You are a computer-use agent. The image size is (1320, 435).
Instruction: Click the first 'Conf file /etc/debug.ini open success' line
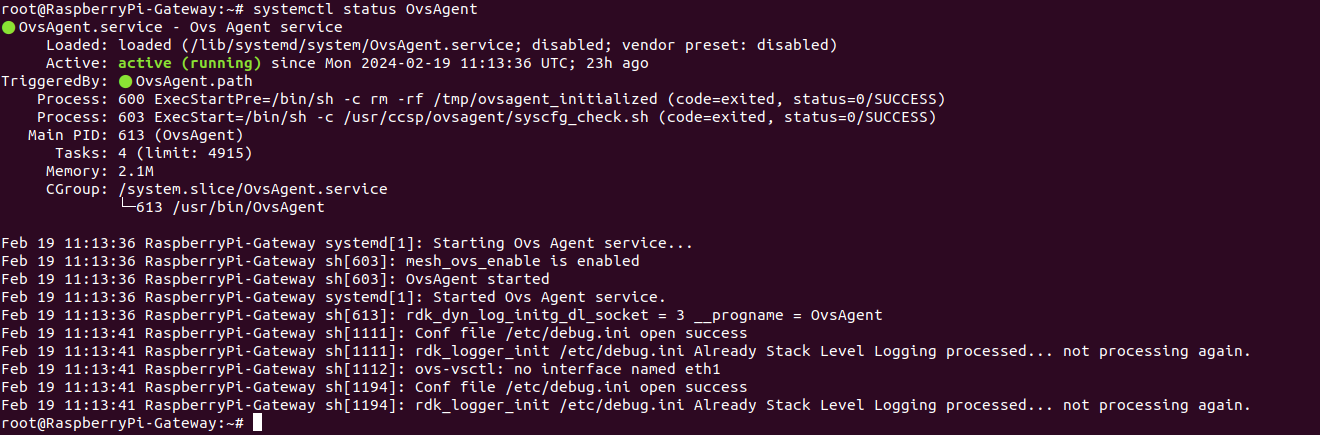(x=374, y=333)
